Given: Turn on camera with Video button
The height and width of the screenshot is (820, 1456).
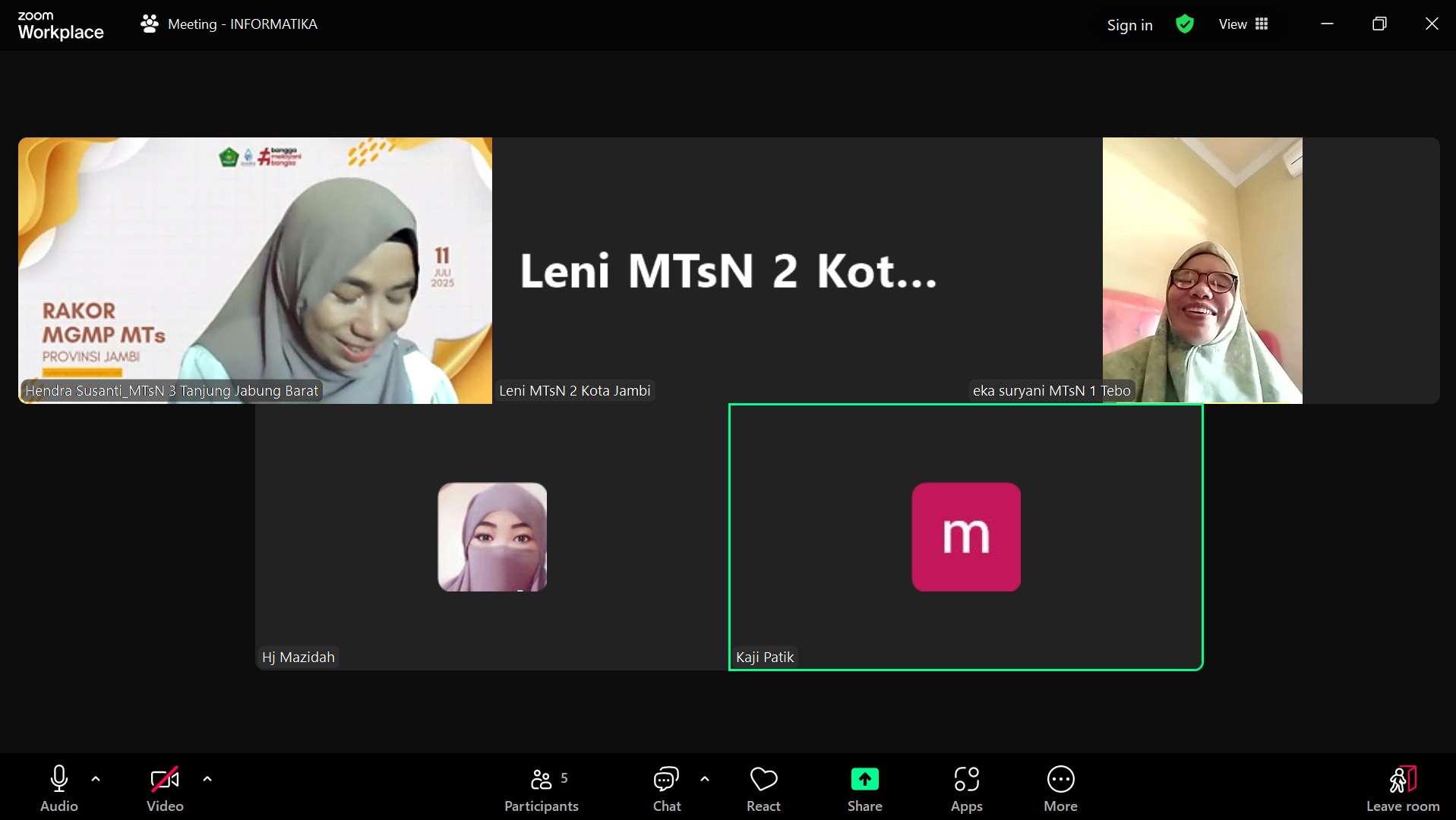Looking at the screenshot, I should click(165, 787).
